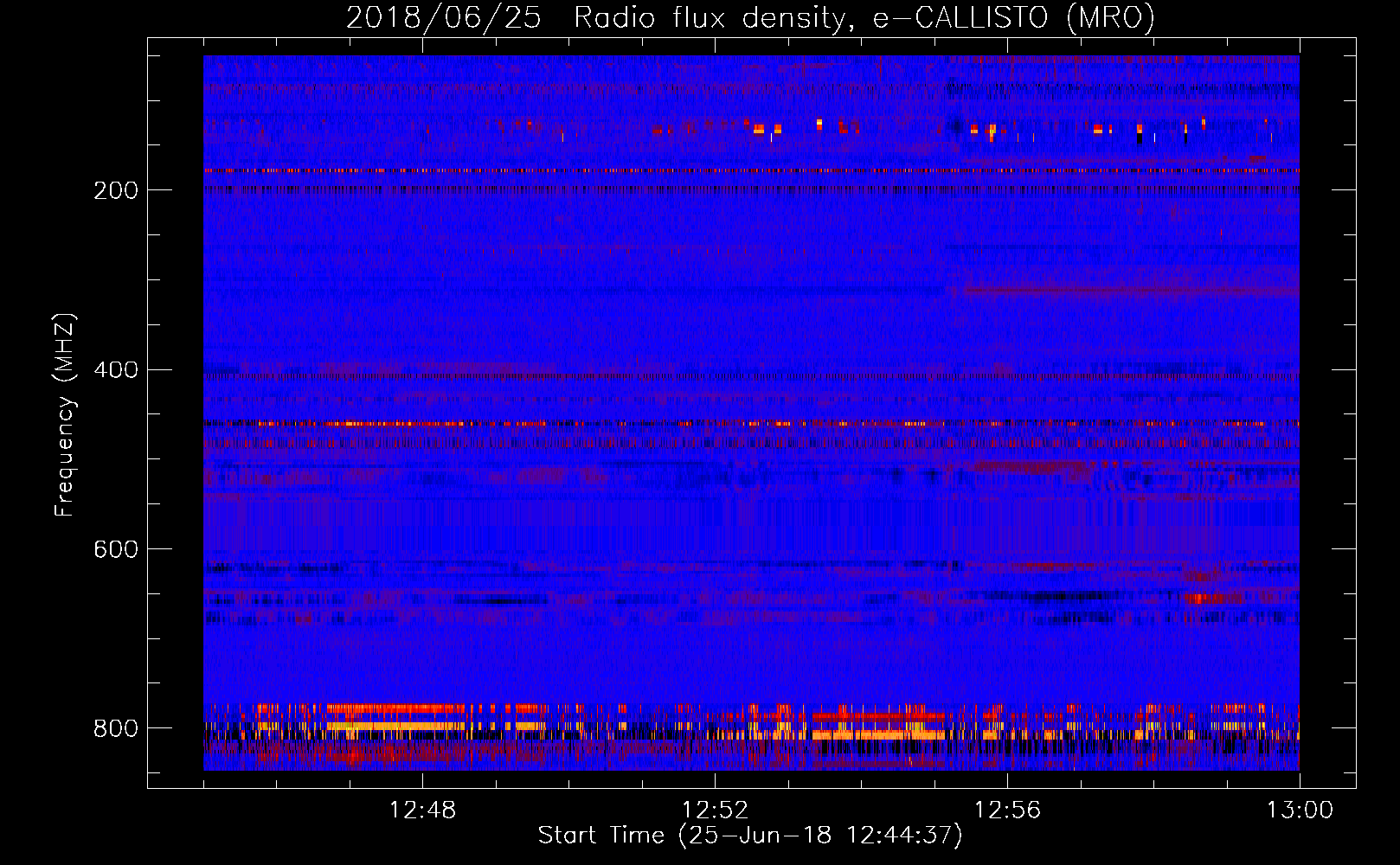Image resolution: width=1400 pixels, height=865 pixels.
Task: Click the "Start Time (25-Jun-18 12:44:37)" axis label
Action: pos(750,836)
